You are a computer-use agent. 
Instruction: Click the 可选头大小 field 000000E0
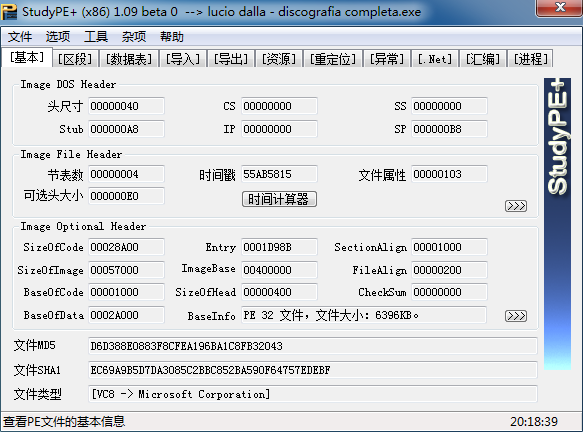pos(126,196)
